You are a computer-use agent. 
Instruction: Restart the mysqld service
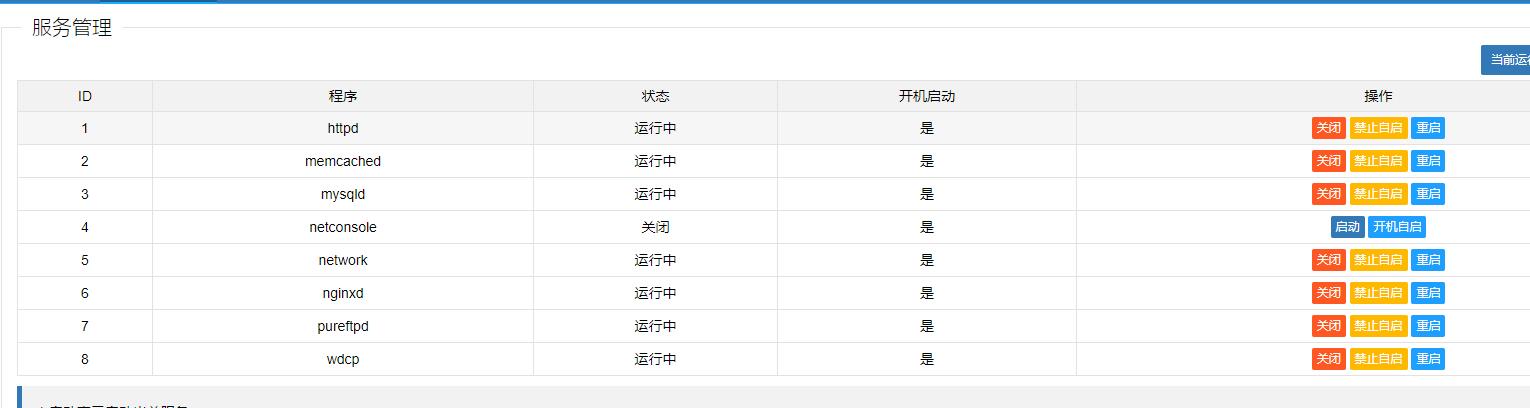click(1428, 194)
